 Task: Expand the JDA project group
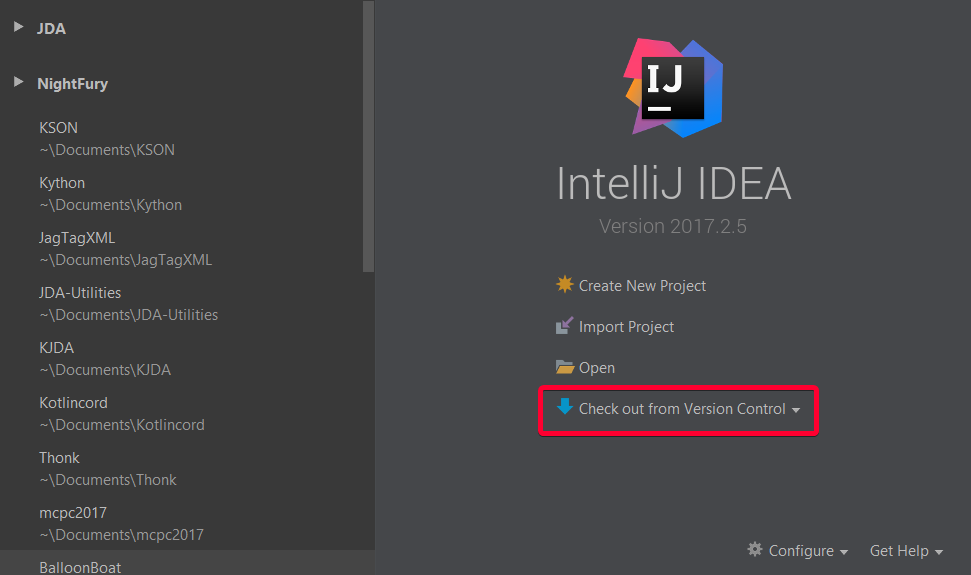coord(18,27)
